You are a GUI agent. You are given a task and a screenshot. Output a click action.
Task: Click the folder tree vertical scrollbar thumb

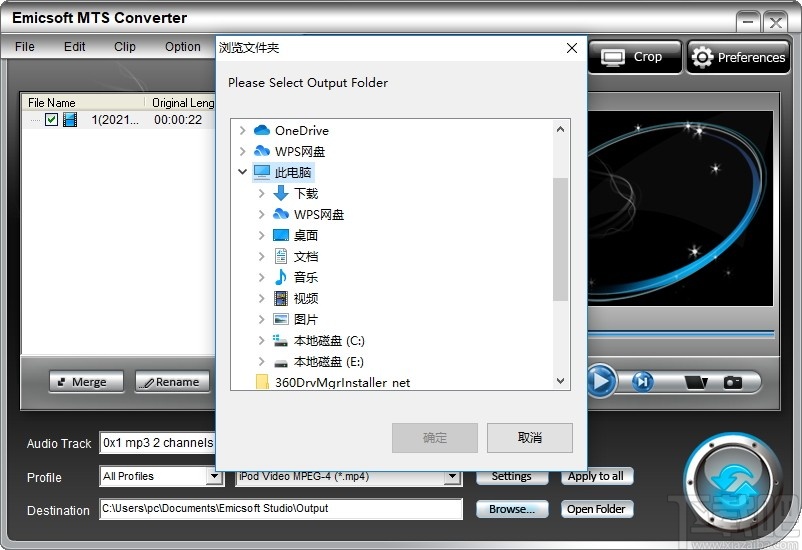tap(561, 239)
